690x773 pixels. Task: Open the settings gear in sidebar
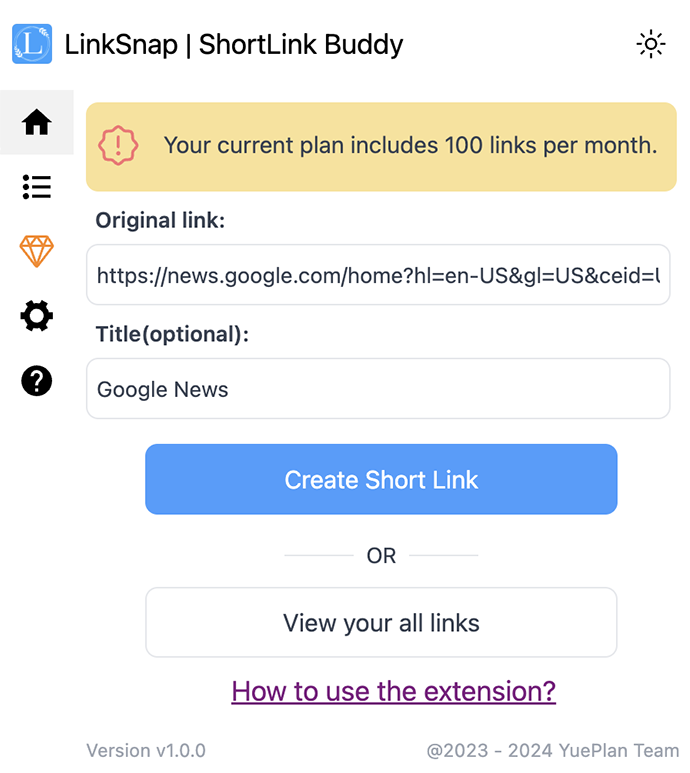pos(37,317)
